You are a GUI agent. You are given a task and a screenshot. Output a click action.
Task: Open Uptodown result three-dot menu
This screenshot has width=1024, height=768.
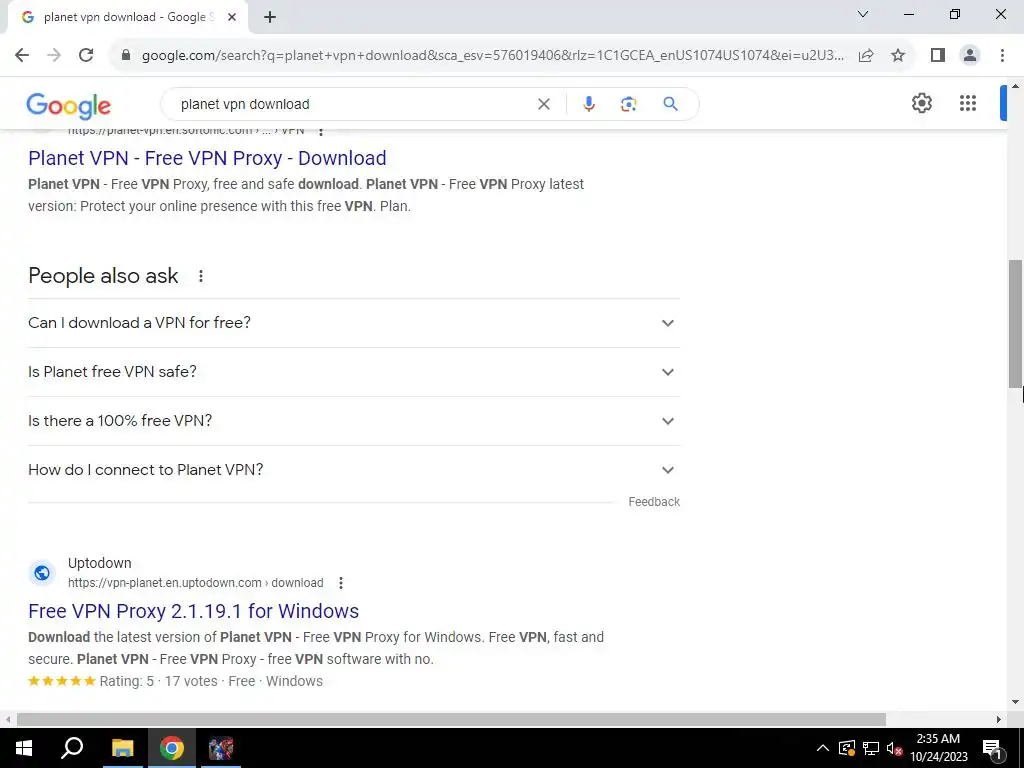pos(340,583)
